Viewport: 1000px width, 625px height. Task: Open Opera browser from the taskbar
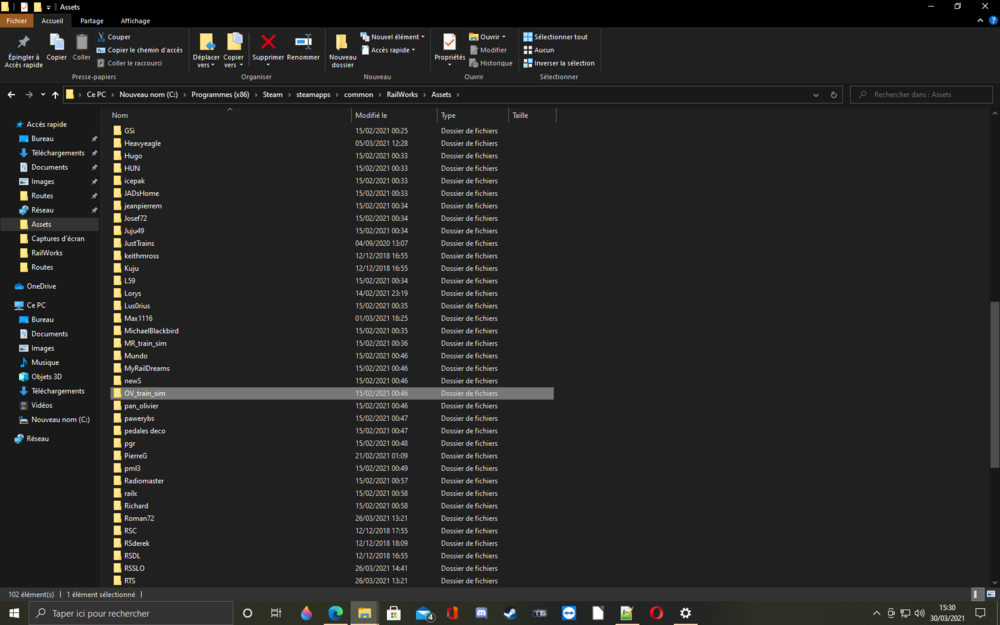point(656,613)
